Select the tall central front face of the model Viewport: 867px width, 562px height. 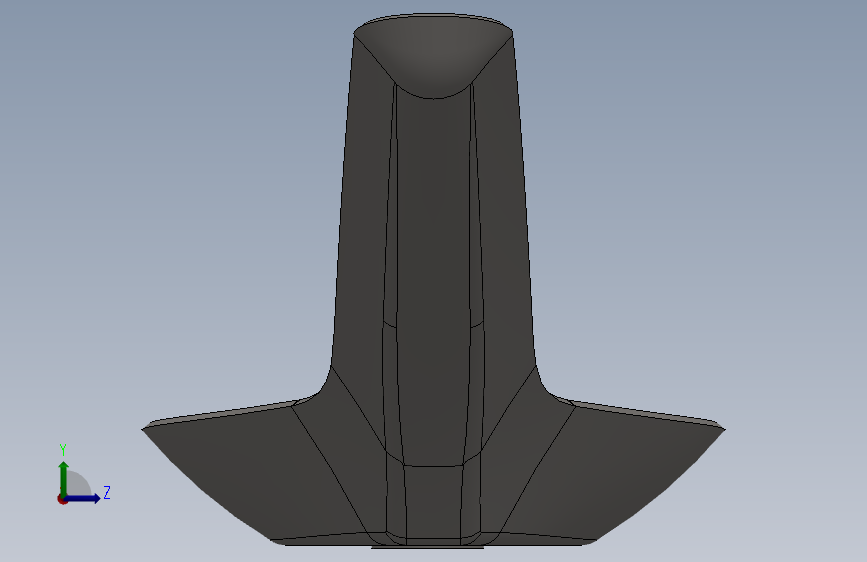click(x=434, y=277)
